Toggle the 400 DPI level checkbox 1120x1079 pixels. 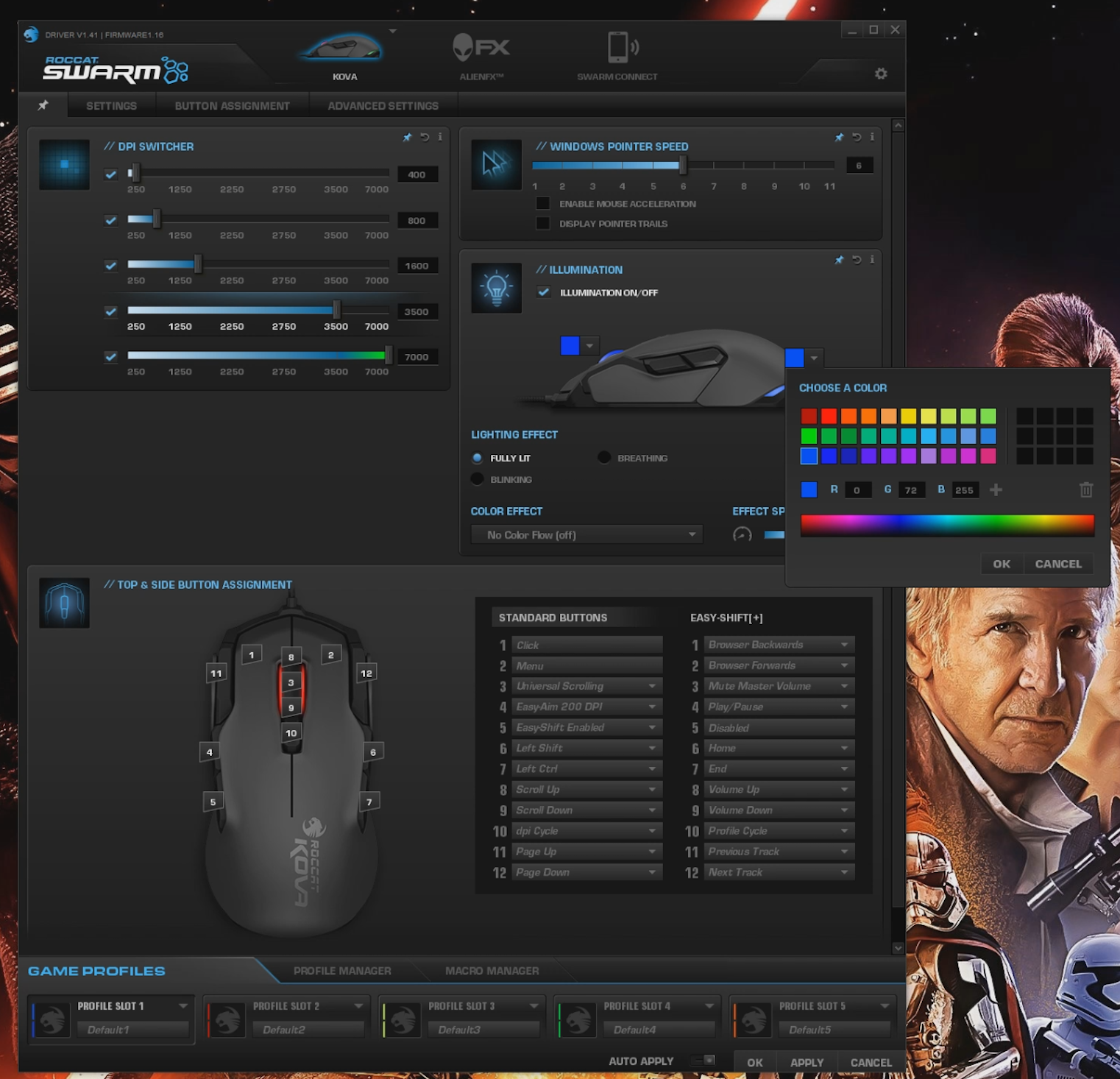[110, 174]
